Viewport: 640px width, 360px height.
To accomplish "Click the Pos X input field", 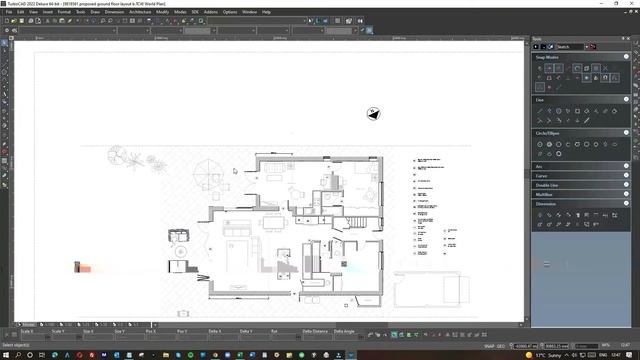I will 160,337.
